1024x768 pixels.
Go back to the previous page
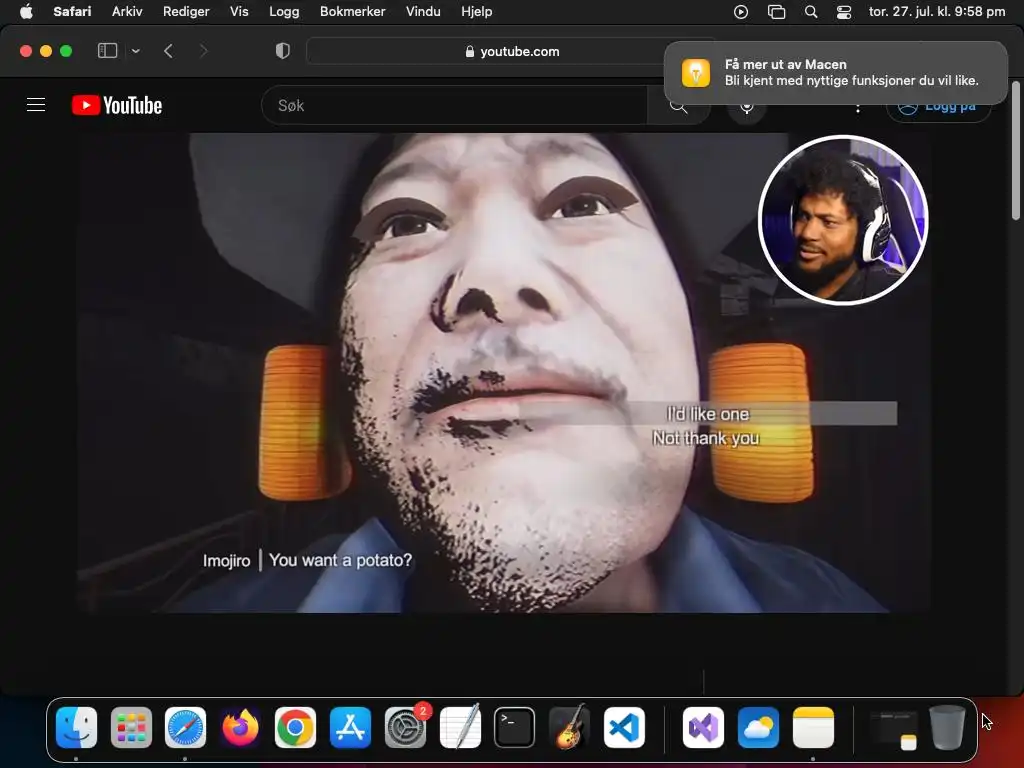(168, 51)
